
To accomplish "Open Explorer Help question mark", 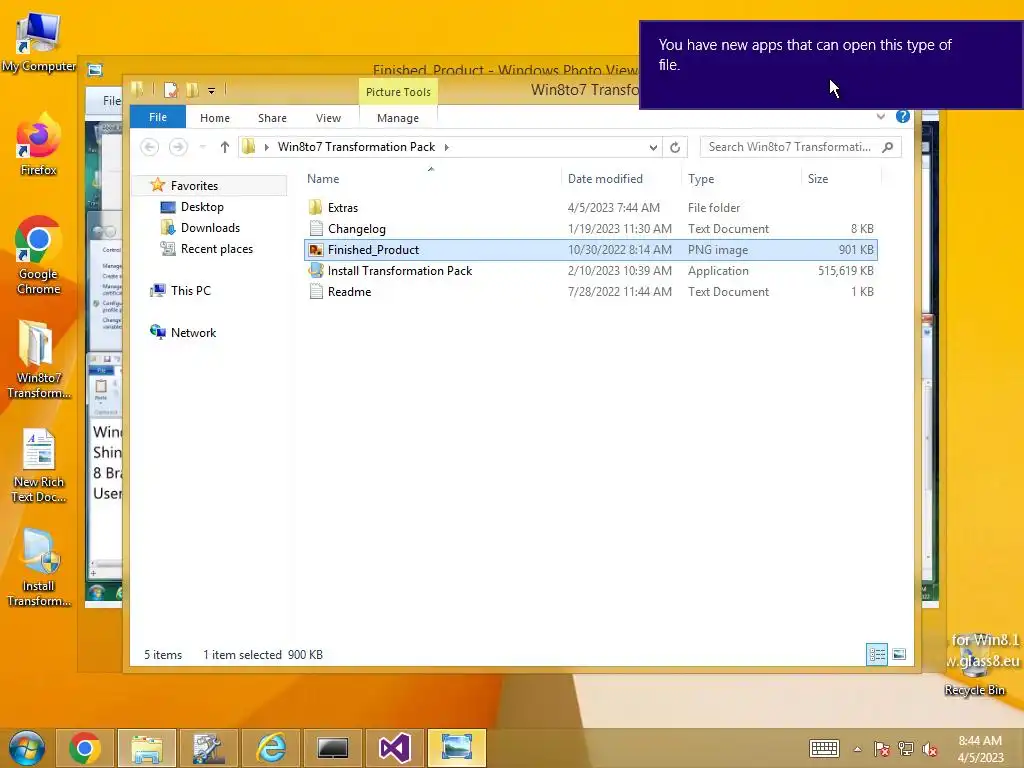I will point(903,116).
